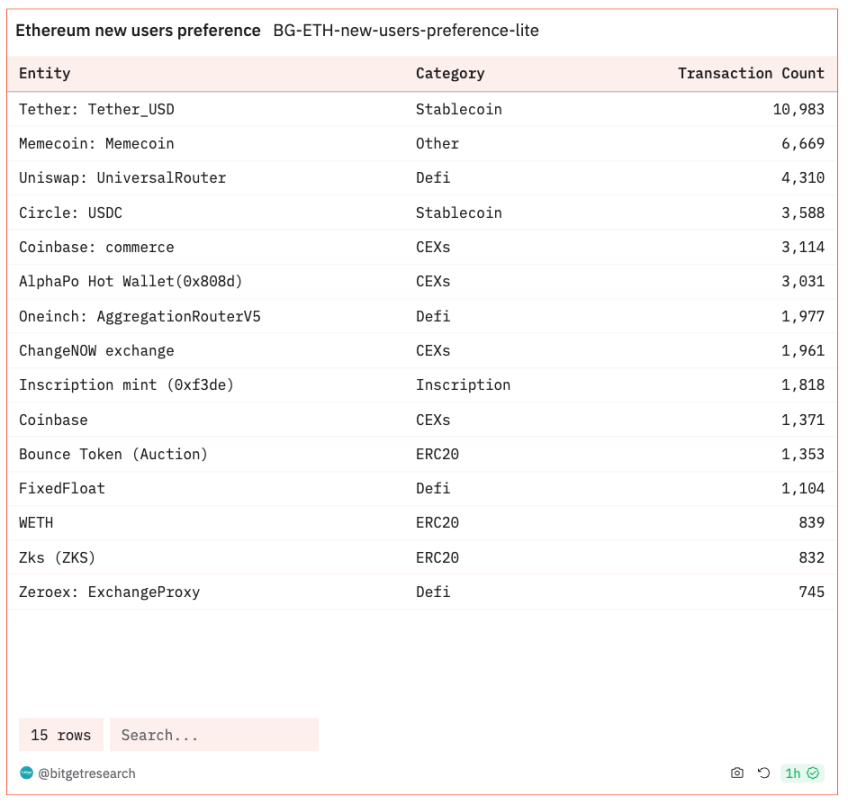This screenshot has height=805, width=848.
Task: Open the BG-ETH-new-users-preference-lite query link
Action: point(406,30)
